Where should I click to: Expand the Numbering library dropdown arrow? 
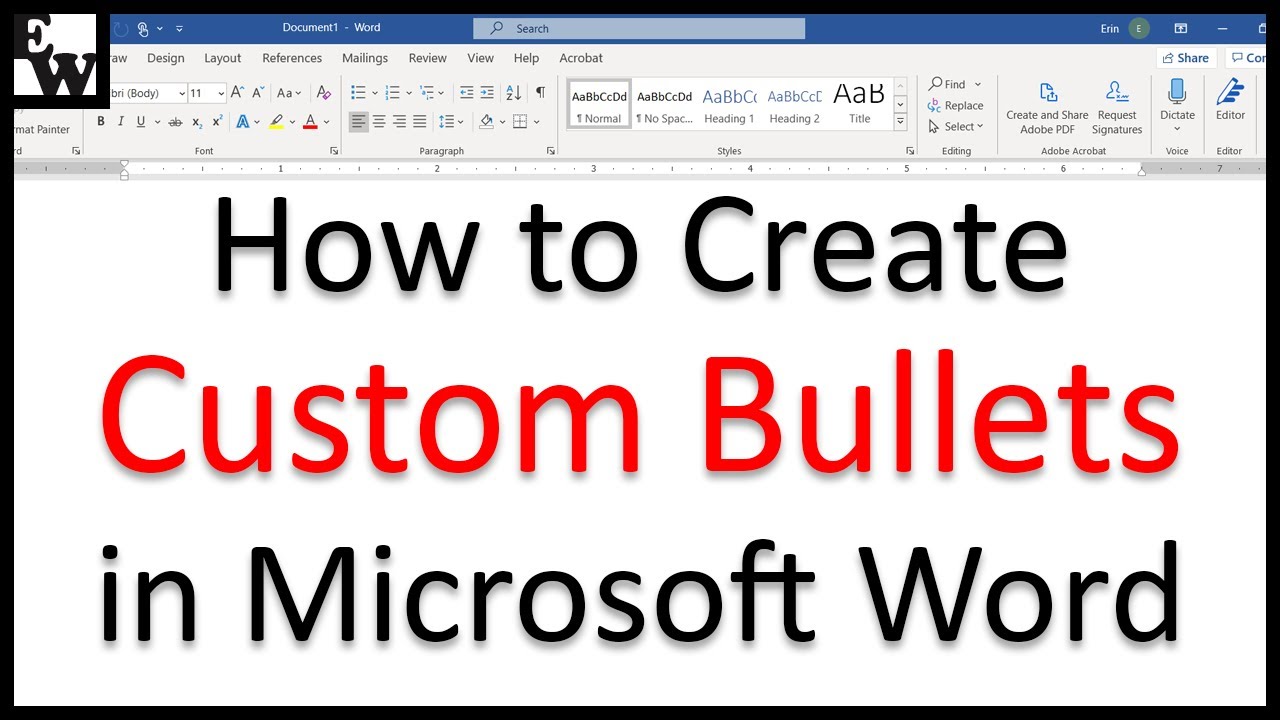point(408,93)
